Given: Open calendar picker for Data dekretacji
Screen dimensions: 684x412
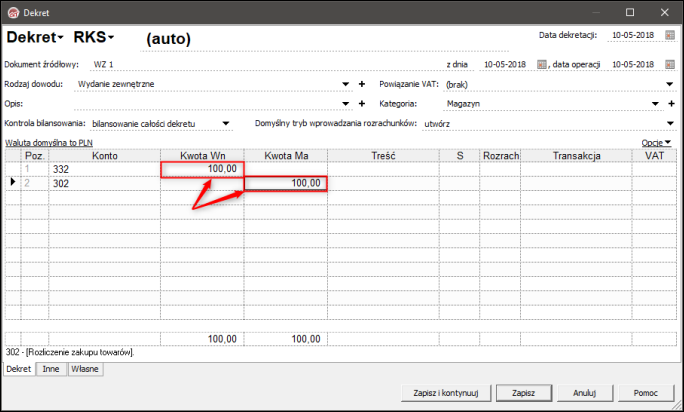Looking at the screenshot, I should pyautogui.click(x=670, y=35).
